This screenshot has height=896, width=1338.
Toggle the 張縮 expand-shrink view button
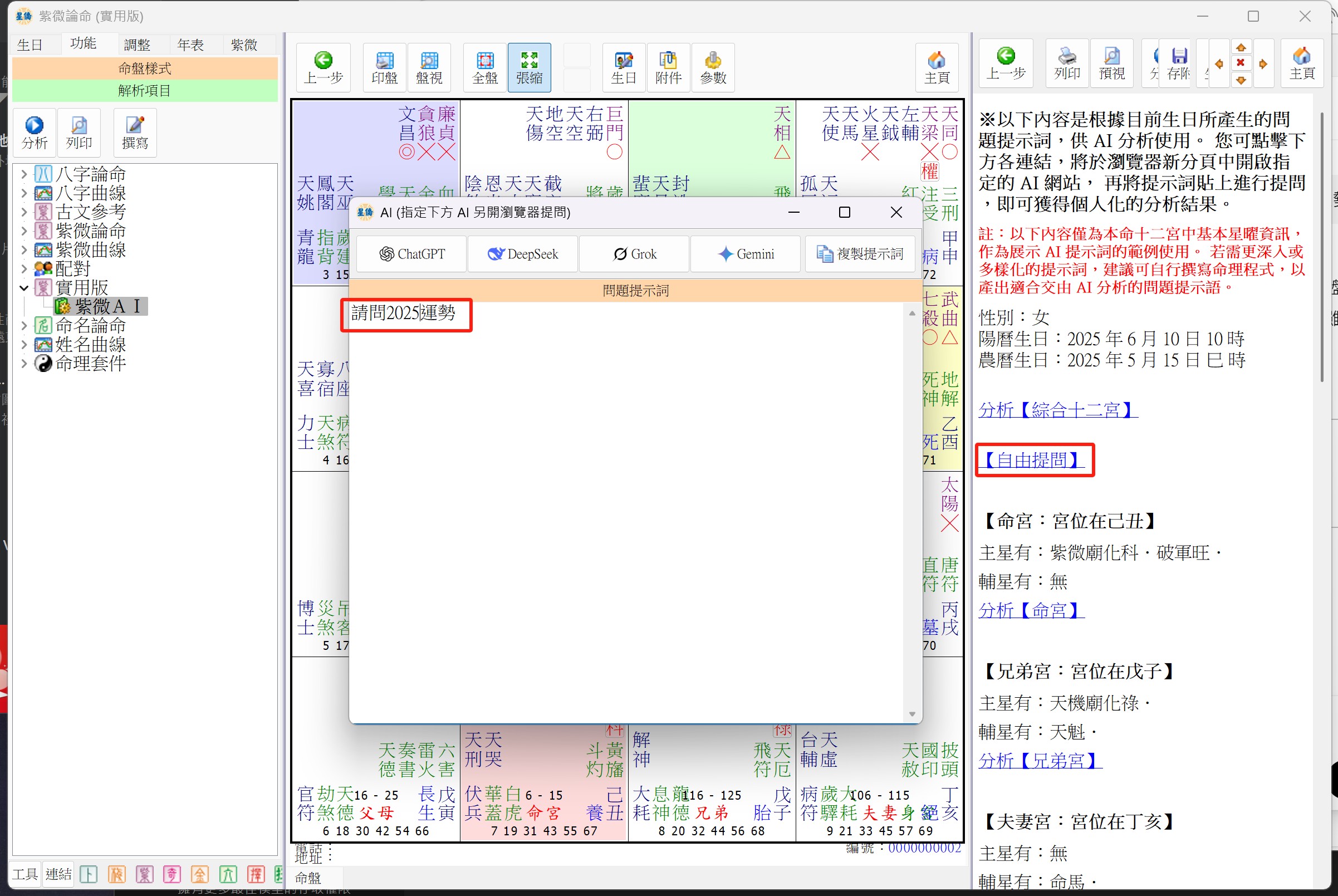click(x=529, y=67)
